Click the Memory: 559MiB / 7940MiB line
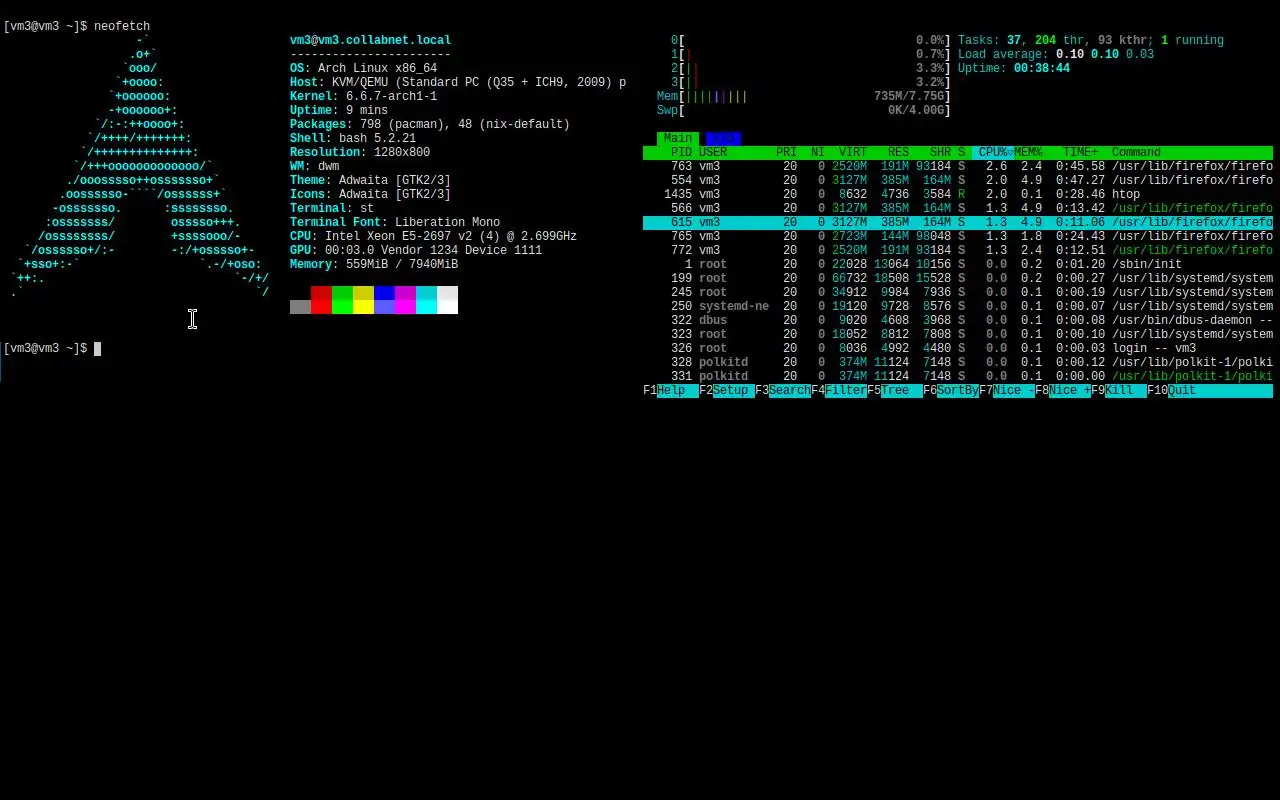Viewport: 1280px width, 800px height. tap(374, 264)
